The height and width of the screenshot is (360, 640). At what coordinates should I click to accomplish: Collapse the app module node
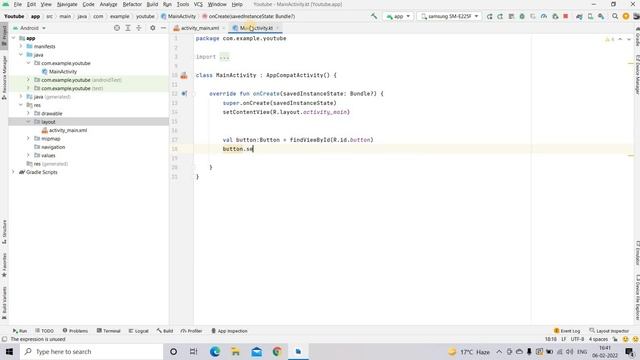pyautogui.click(x=13, y=38)
